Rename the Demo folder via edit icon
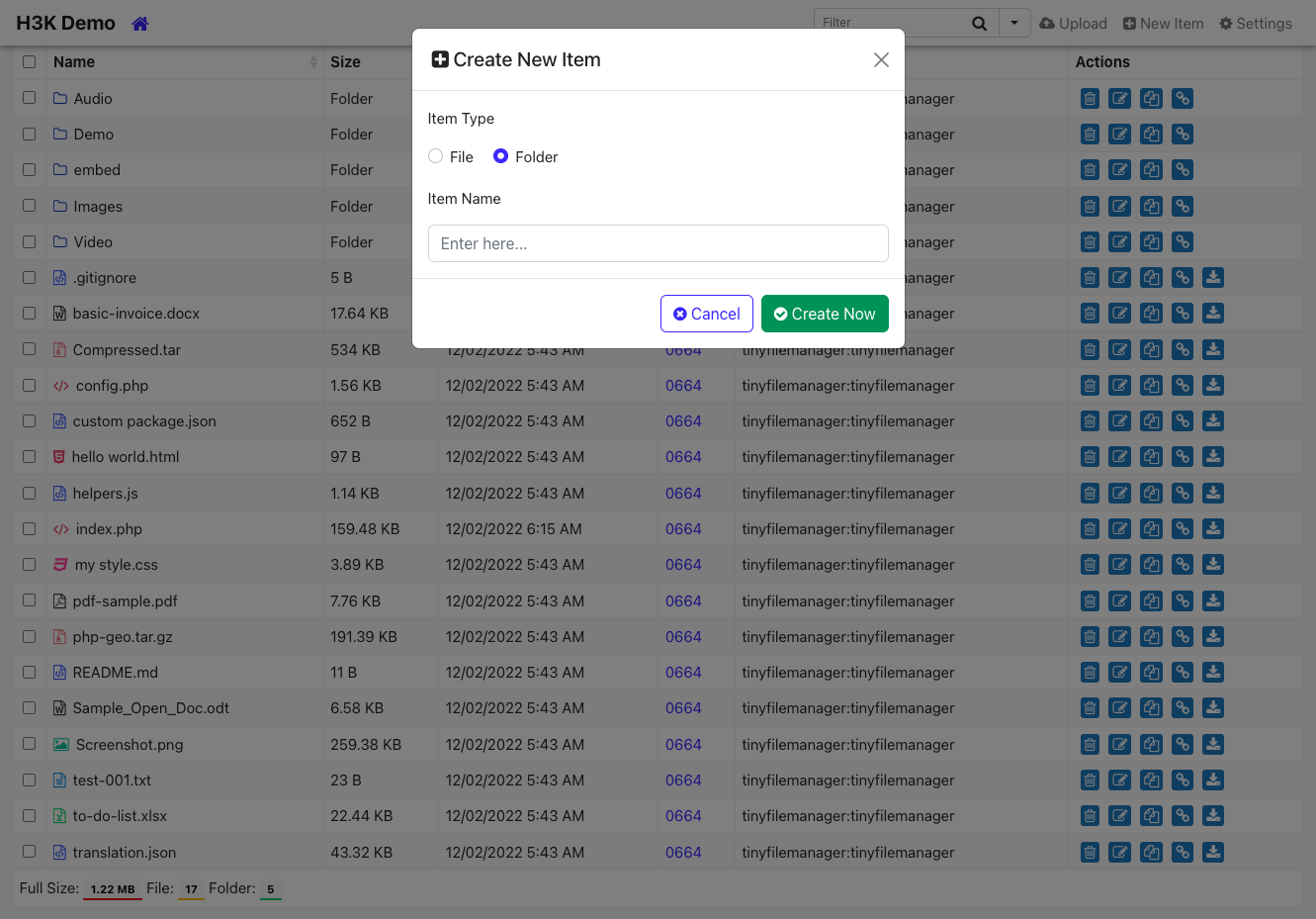Screen dimensions: 1316x919 1119,135
